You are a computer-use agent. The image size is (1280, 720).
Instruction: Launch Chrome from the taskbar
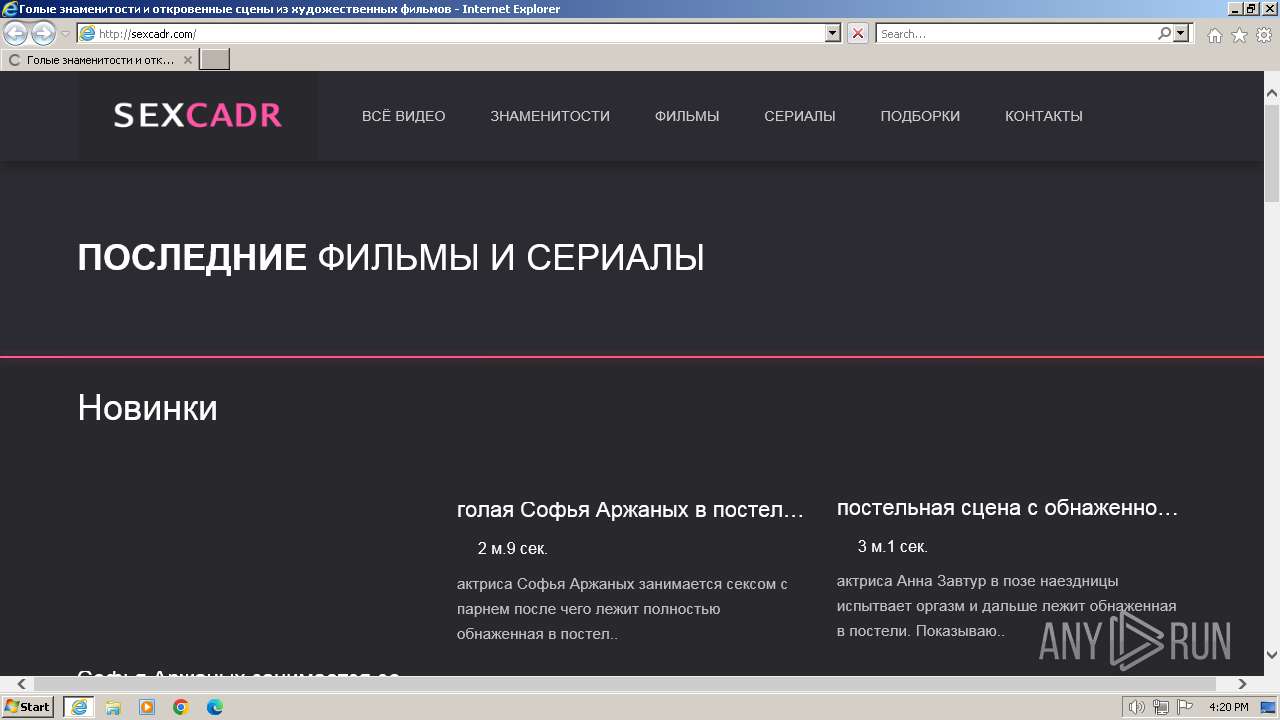[x=181, y=707]
